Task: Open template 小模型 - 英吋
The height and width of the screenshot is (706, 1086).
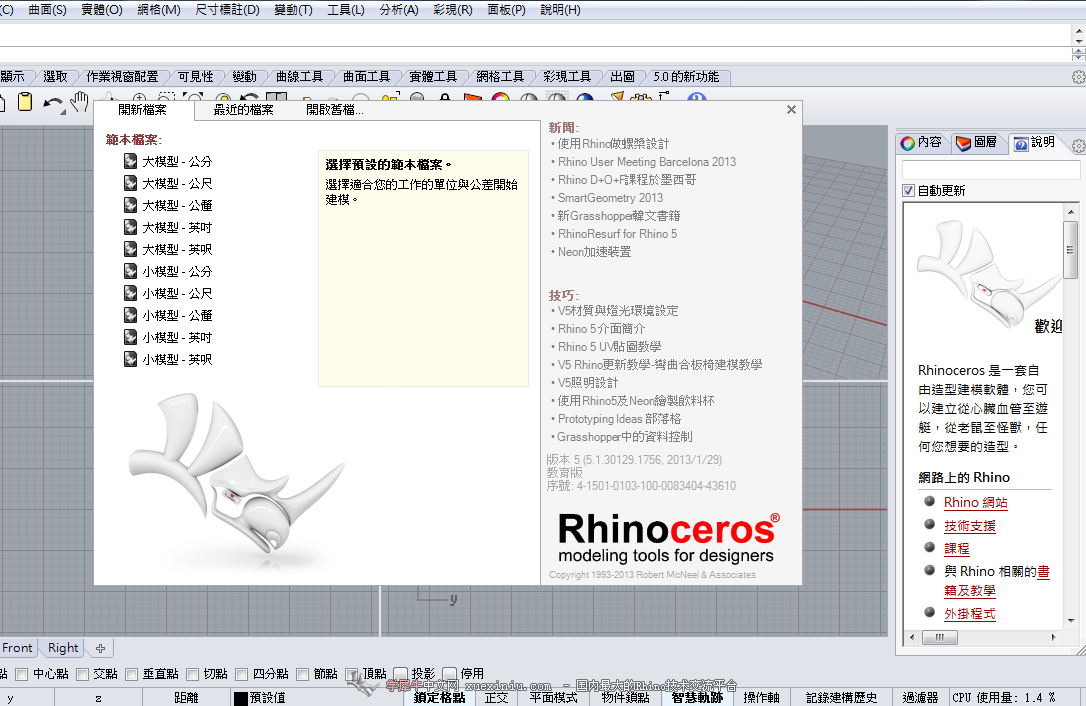Action: coord(168,337)
